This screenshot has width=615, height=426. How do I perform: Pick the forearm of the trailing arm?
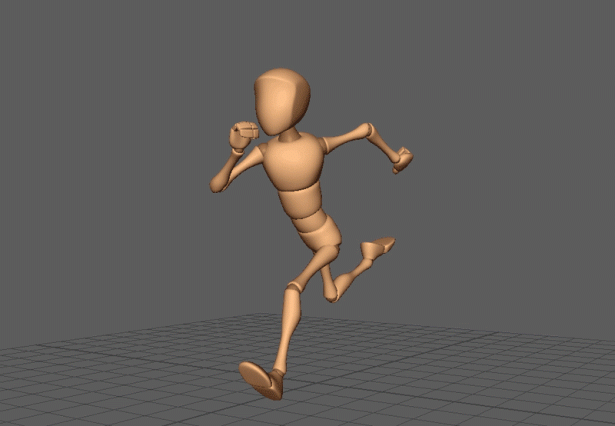tap(385, 144)
